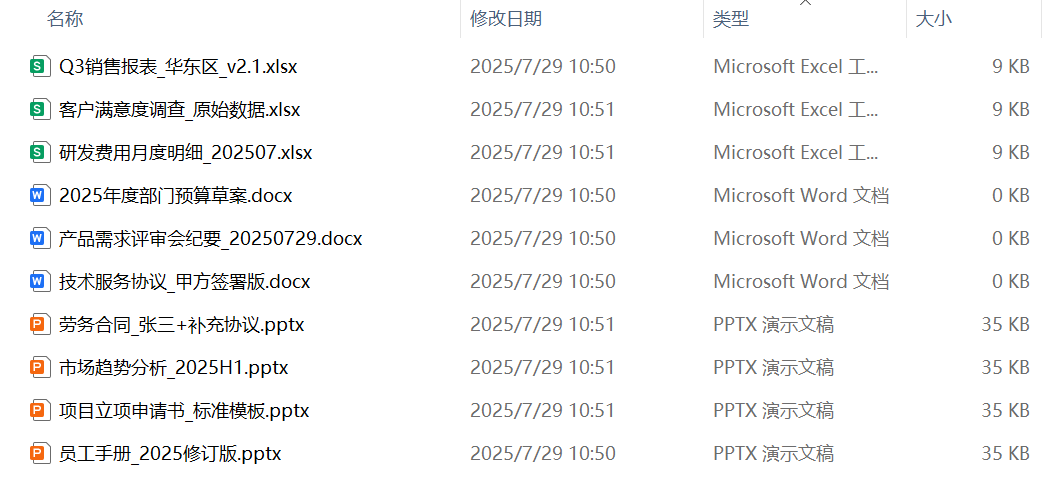Sort files by the 名称 column header
The height and width of the screenshot is (484, 1051).
pyautogui.click(x=65, y=19)
